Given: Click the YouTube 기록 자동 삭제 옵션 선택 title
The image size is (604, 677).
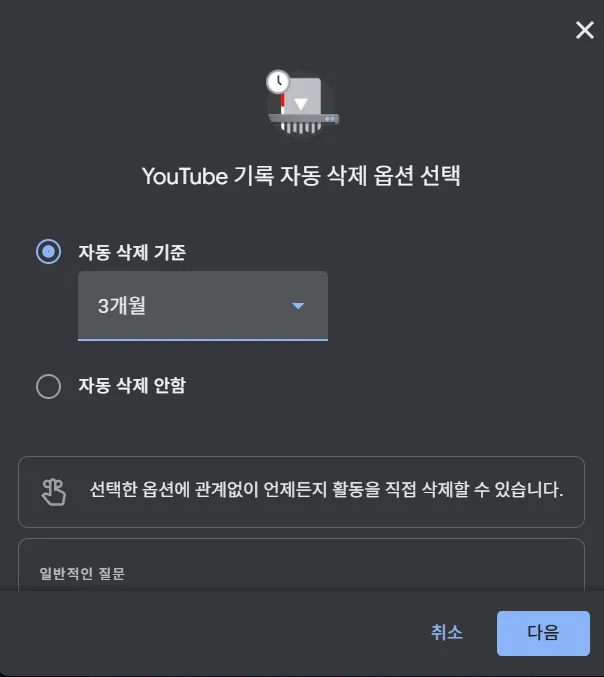Looking at the screenshot, I should (301, 176).
